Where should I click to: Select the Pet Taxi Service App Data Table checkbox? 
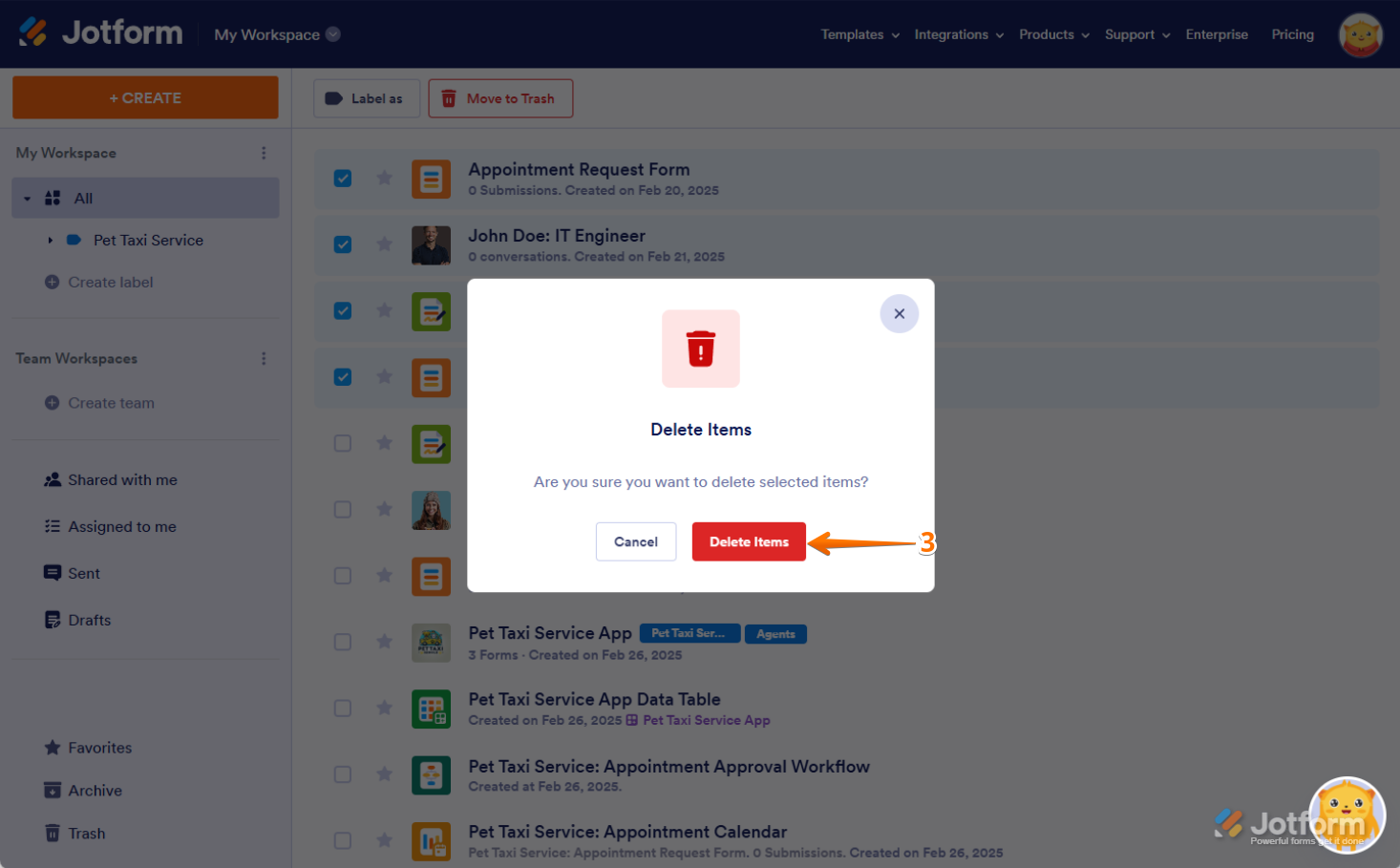coord(343,708)
